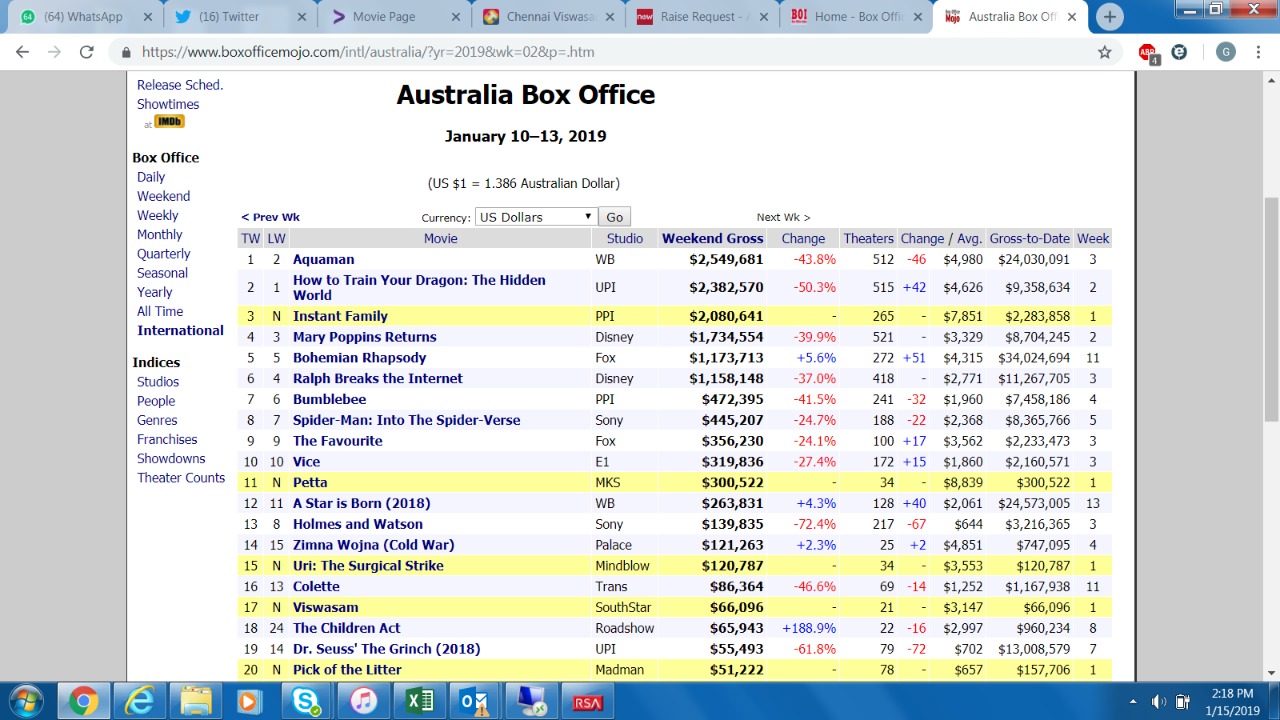Open the Studios index link
Screen dimensions: 1280x720
click(x=158, y=382)
